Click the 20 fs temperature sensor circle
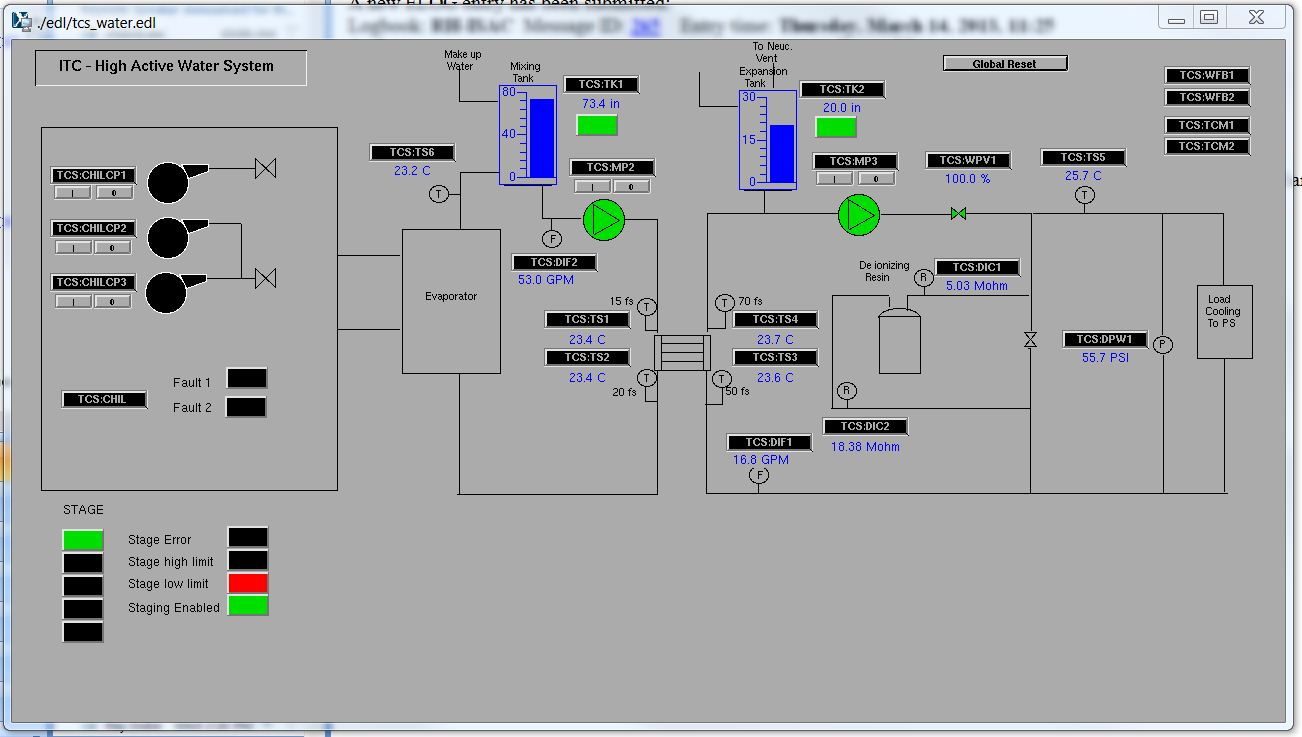The height and width of the screenshot is (737, 1302). coord(647,378)
